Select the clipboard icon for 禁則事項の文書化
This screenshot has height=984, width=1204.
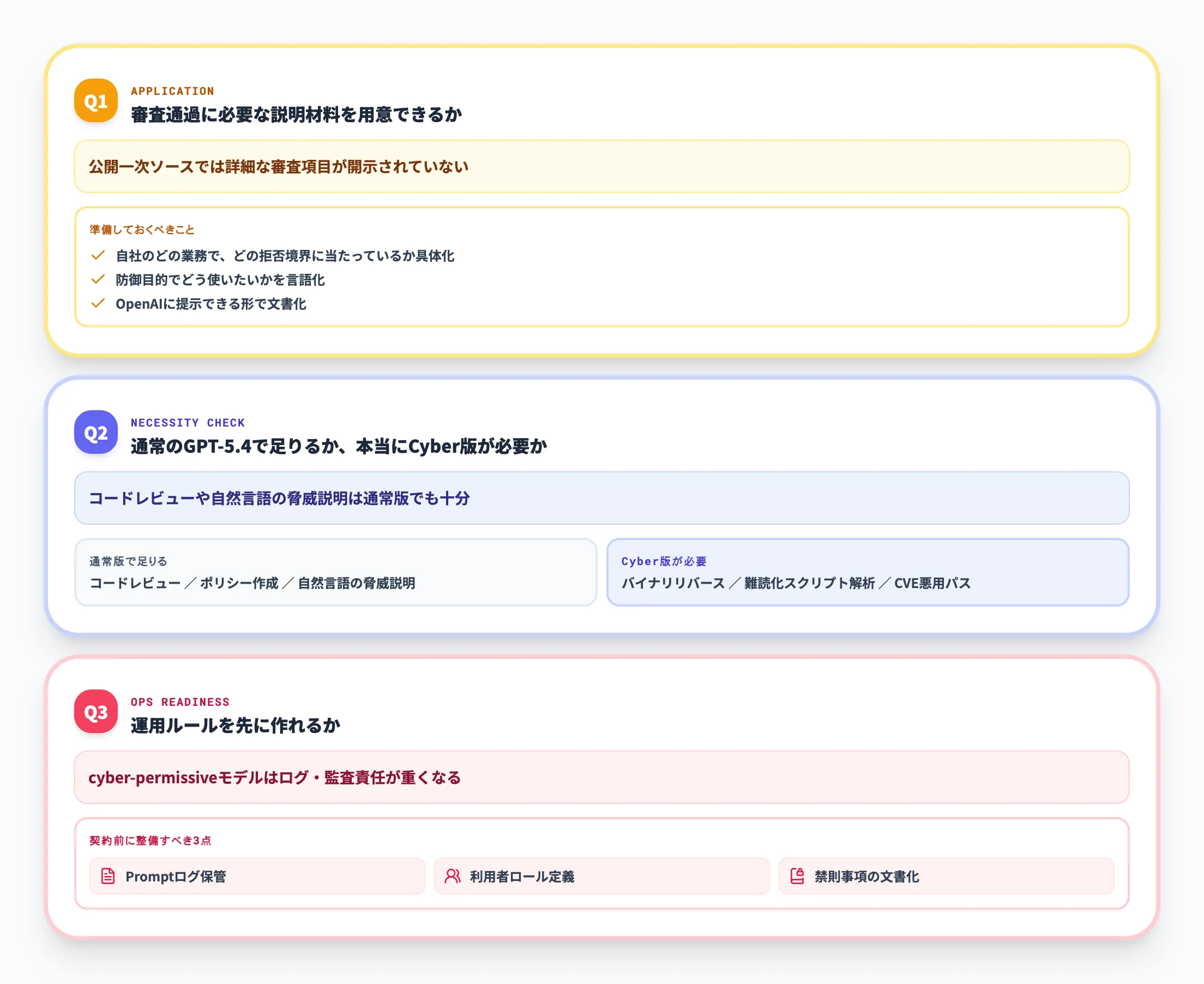point(798,877)
